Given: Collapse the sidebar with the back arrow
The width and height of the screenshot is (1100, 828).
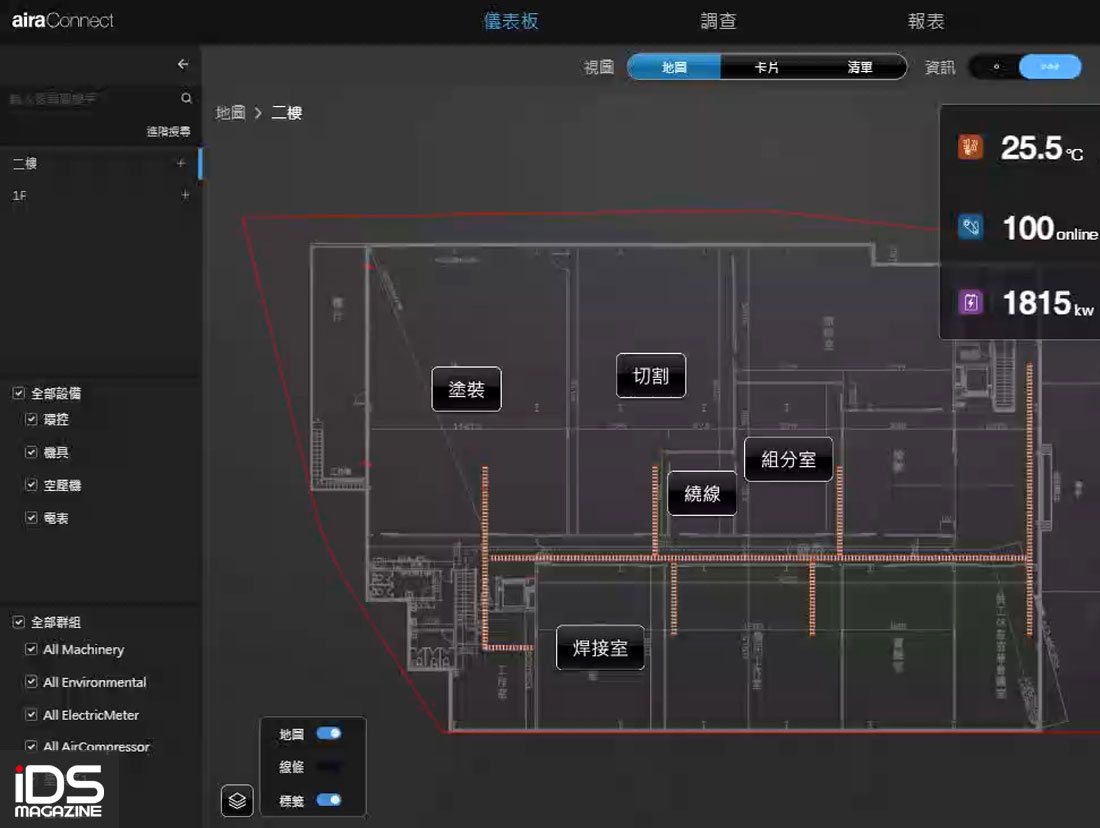Looking at the screenshot, I should (183, 65).
